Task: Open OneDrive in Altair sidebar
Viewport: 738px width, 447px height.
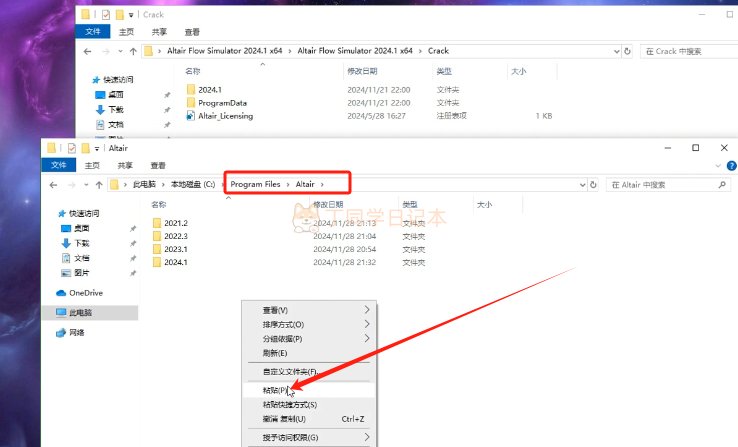Action: 80,293
